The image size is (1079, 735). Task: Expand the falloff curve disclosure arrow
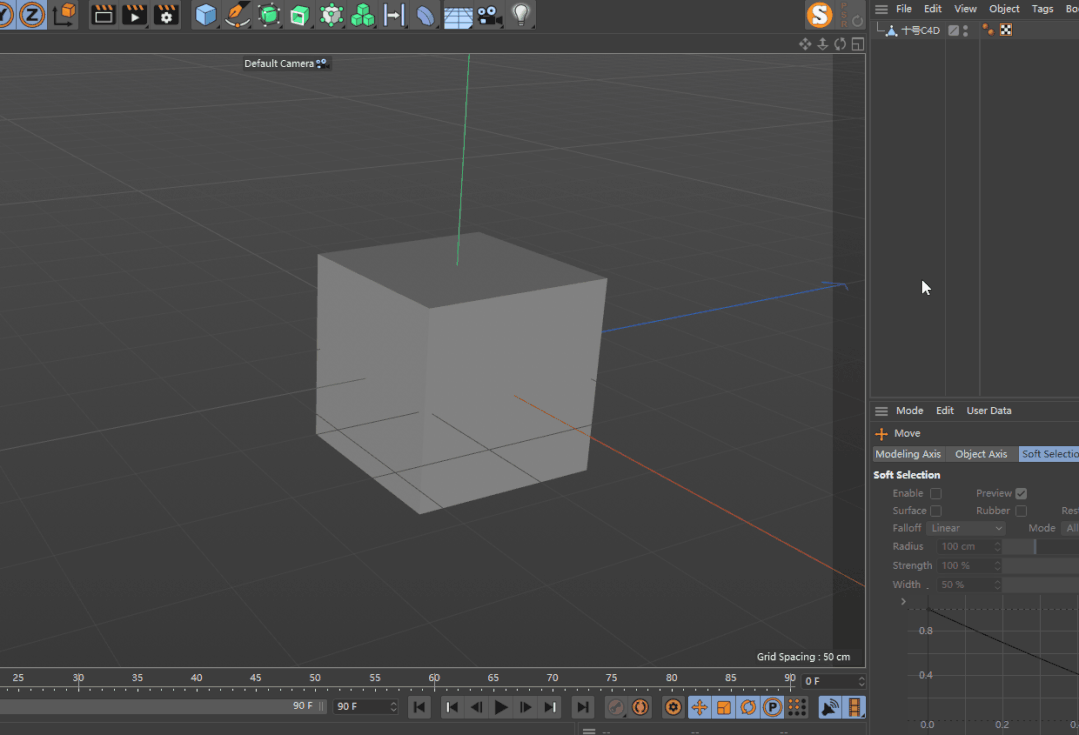903,601
